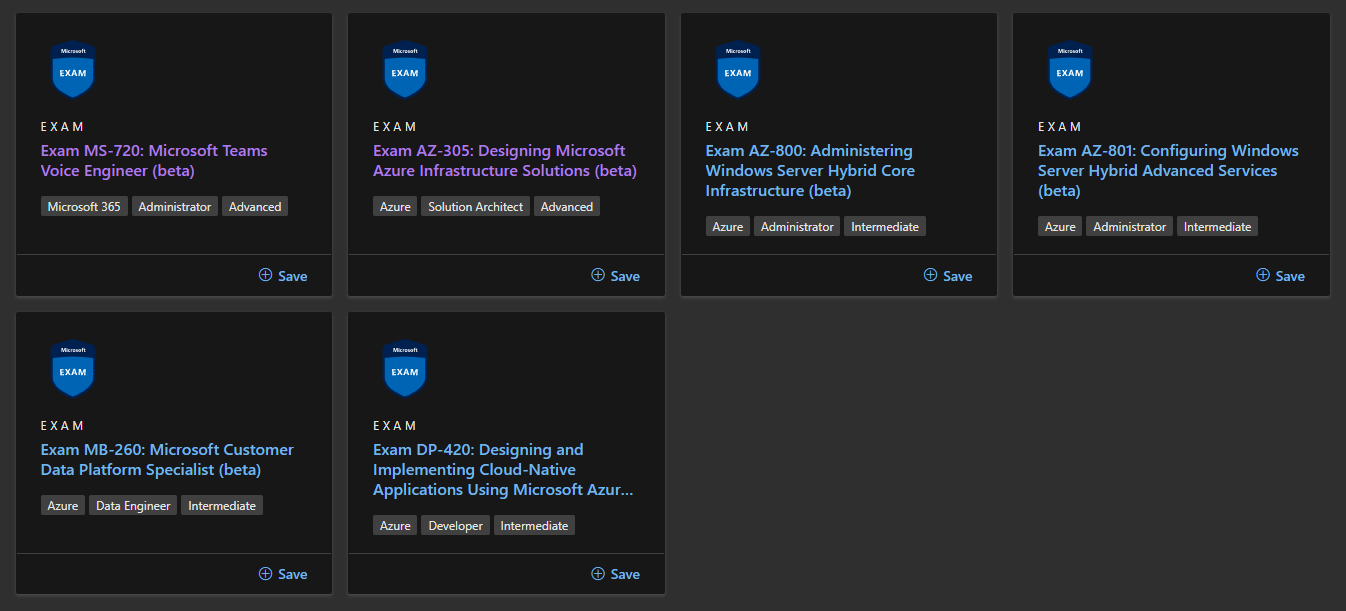Click the Microsoft 365 tag on MS-720 card
Viewport: 1346px width, 611px height.
(x=84, y=207)
